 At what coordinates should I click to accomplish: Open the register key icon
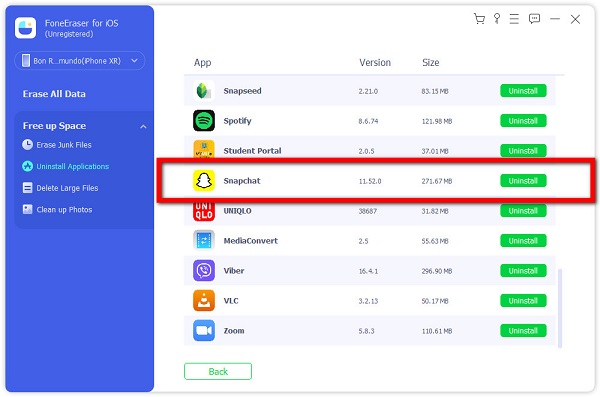(x=497, y=19)
